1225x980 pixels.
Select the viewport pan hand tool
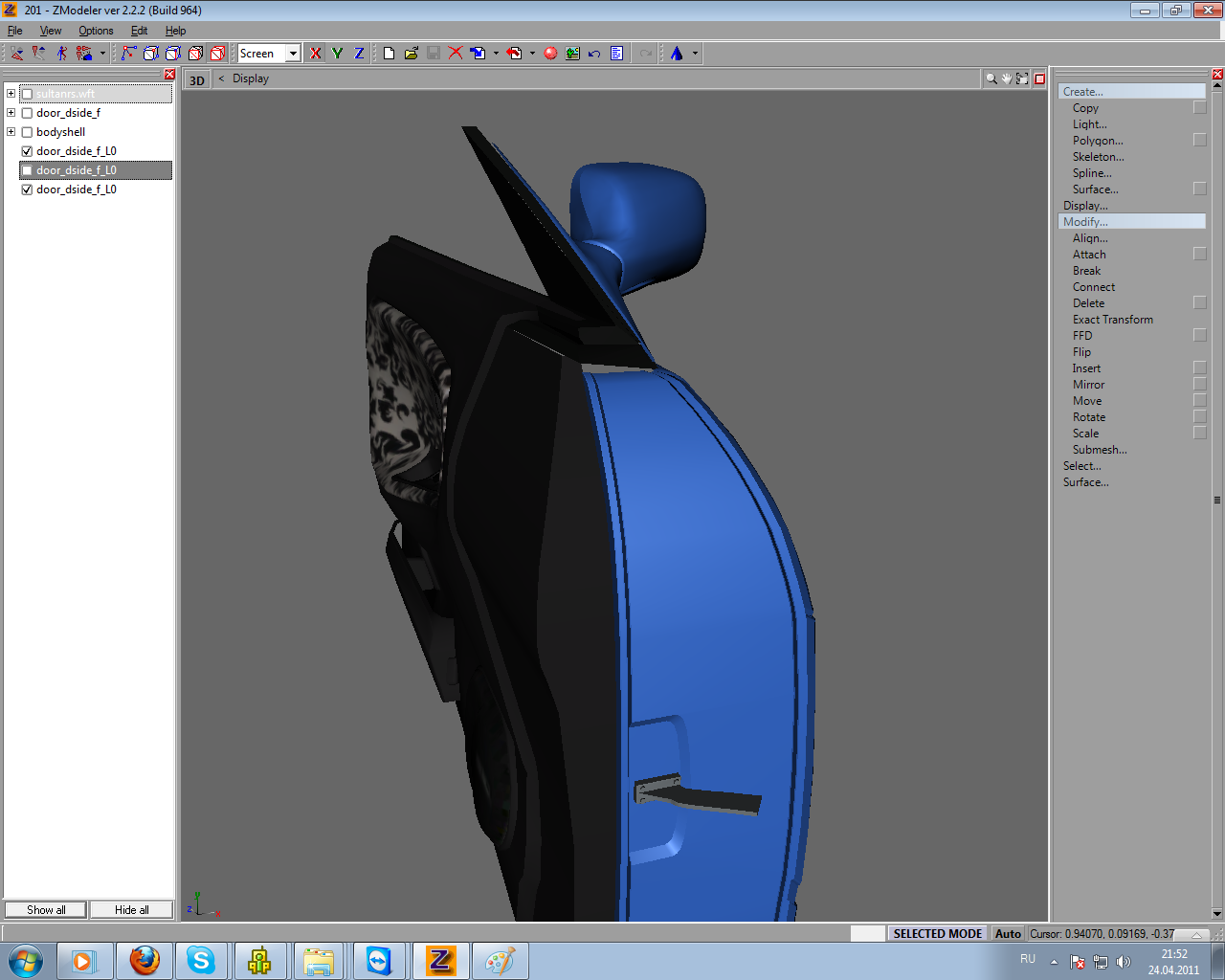1007,78
